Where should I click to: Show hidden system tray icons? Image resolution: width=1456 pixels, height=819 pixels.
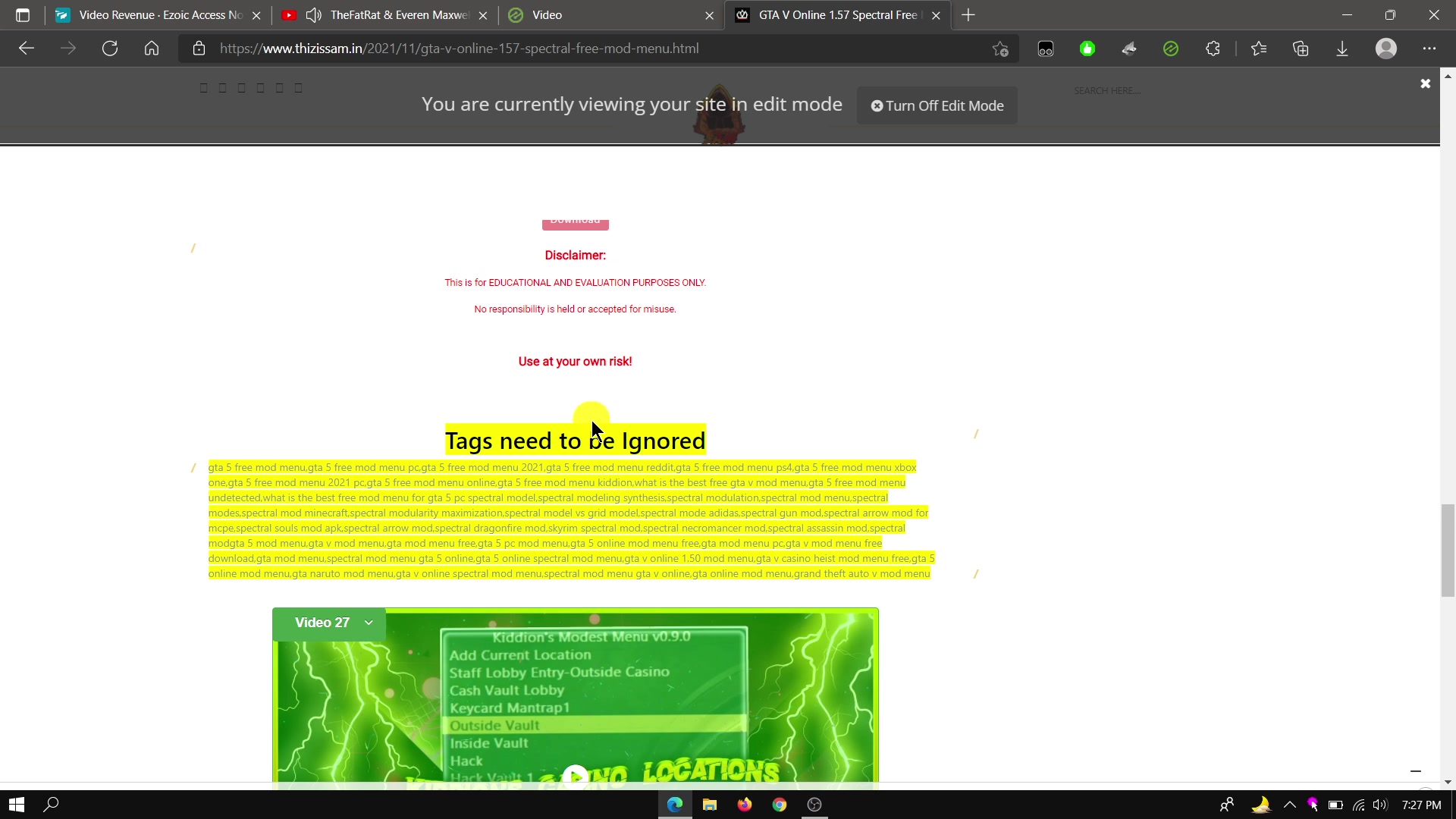(x=1289, y=805)
